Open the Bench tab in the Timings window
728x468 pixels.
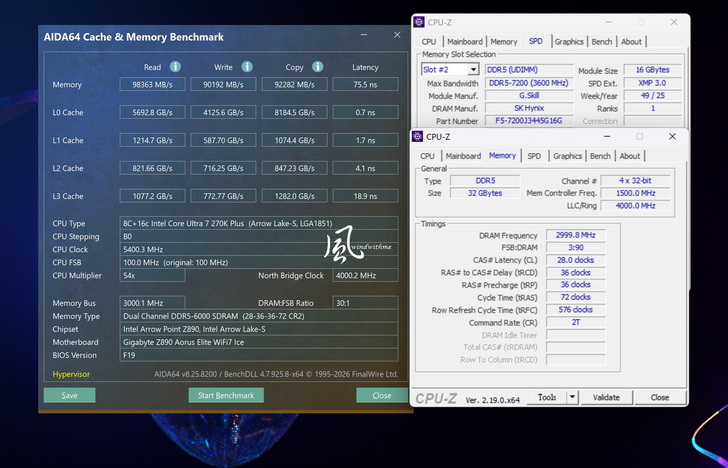tap(600, 156)
